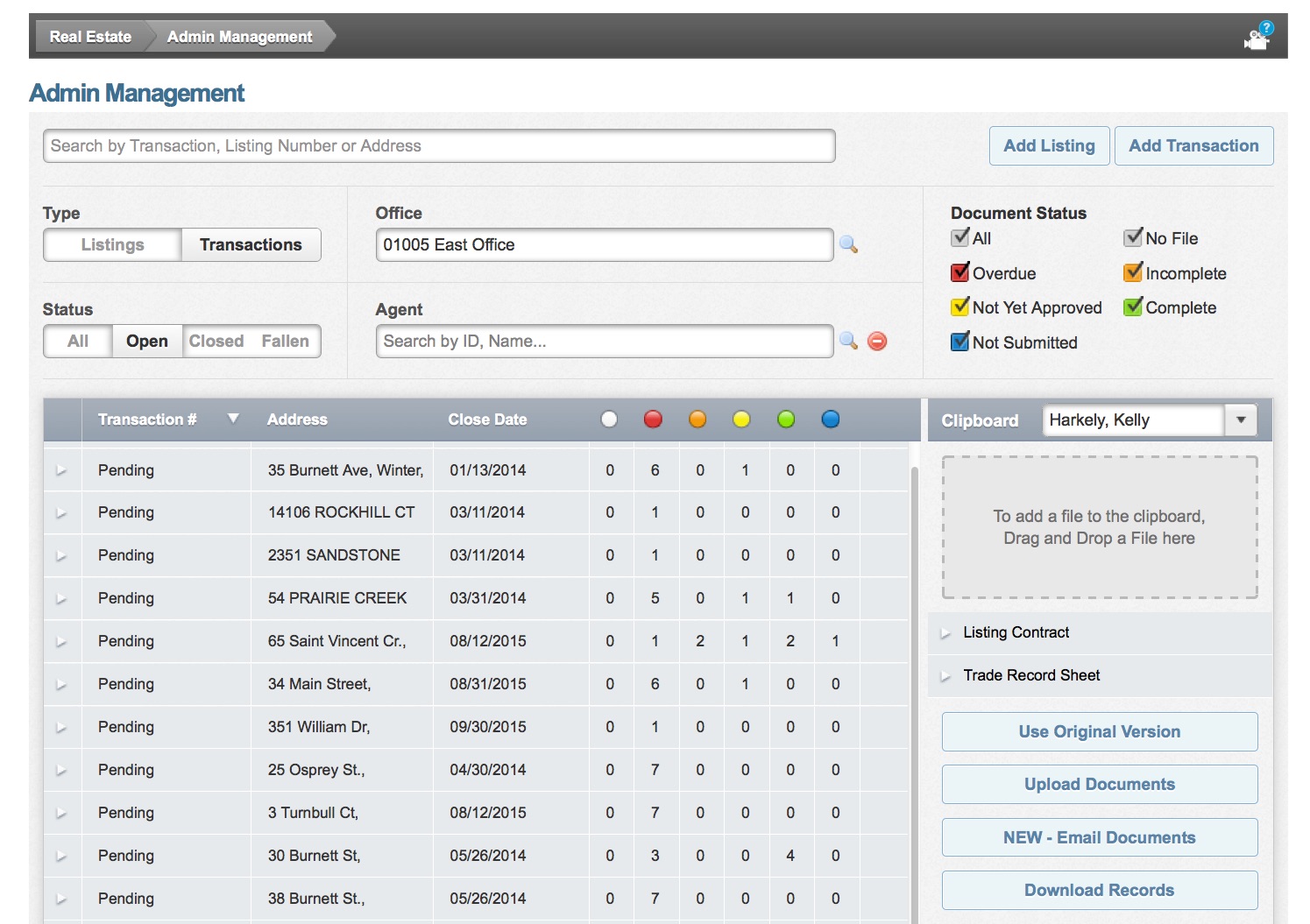This screenshot has height=924, width=1310.
Task: Uncheck the Overdue document status checkbox
Action: [x=959, y=272]
